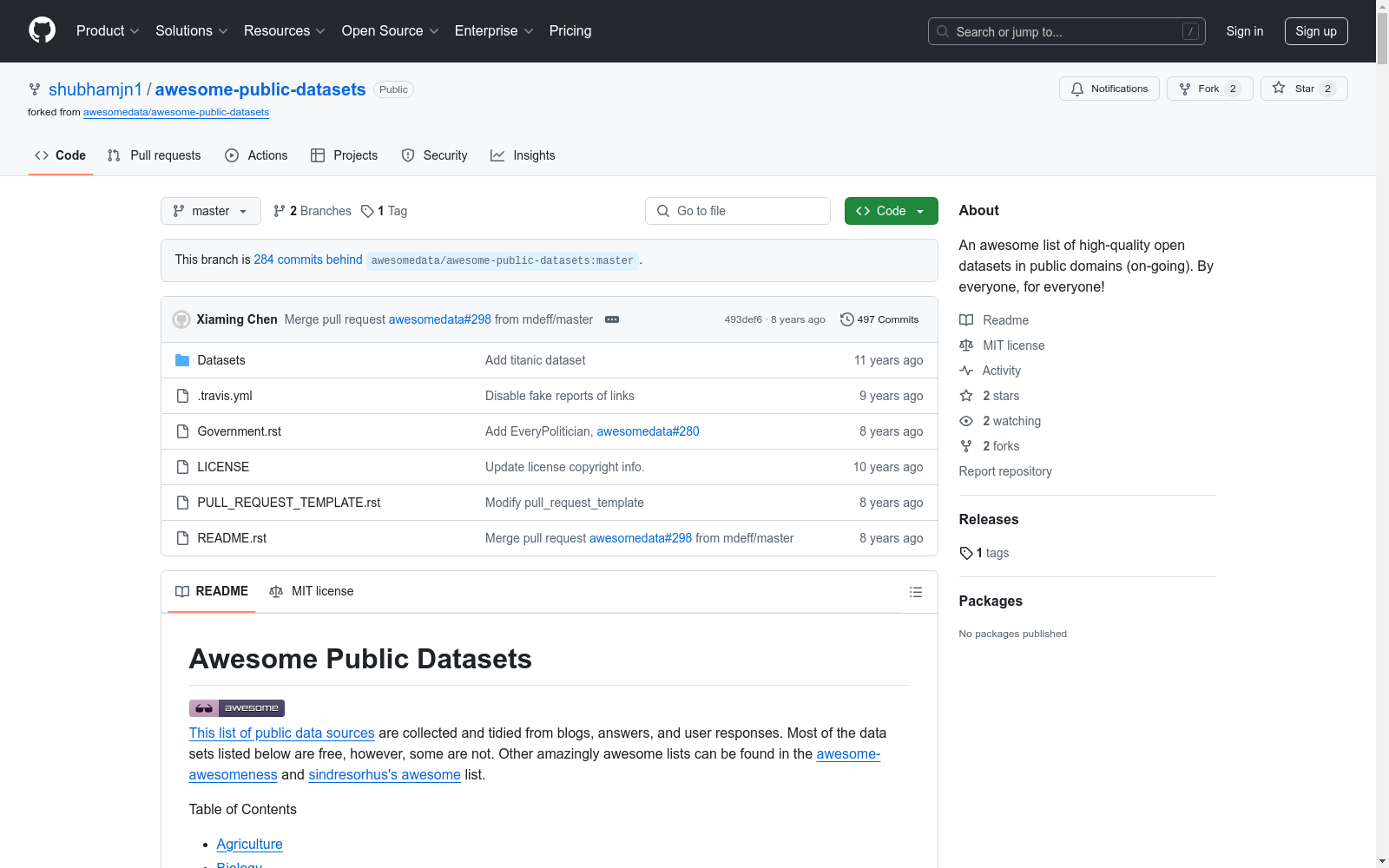Image resolution: width=1389 pixels, height=868 pixels.
Task: Click the Activity pulse icon
Action: [x=966, y=371]
